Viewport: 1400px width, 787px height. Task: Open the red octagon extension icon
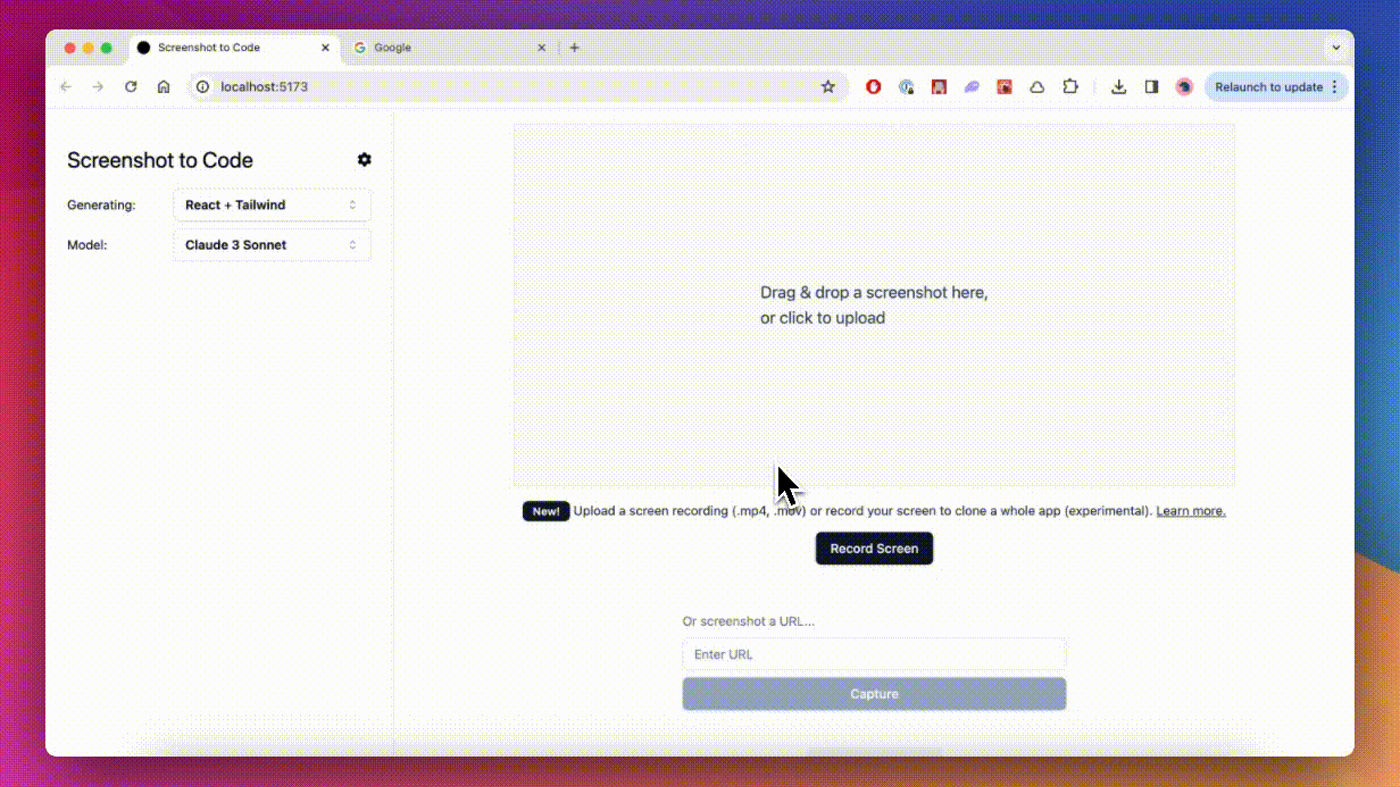pos(873,87)
